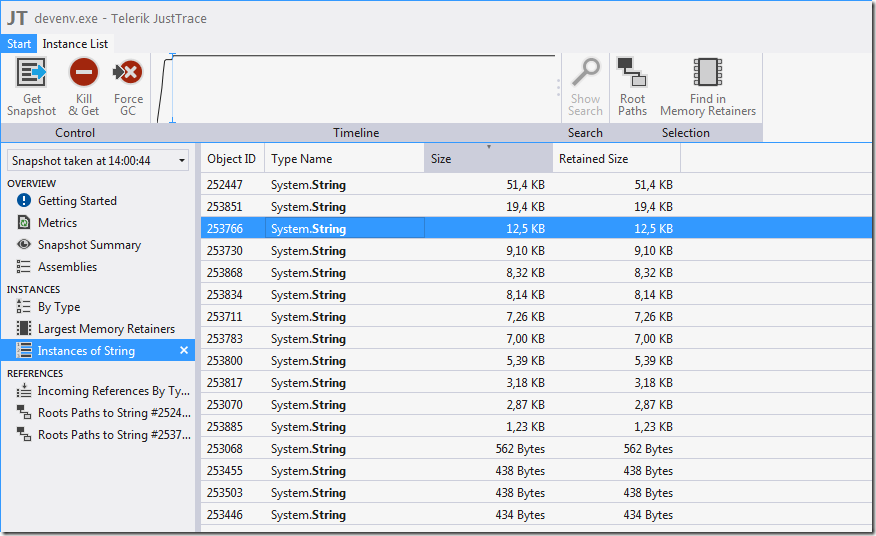The height and width of the screenshot is (536, 876).
Task: Sort by the Type Name column header
Action: tap(345, 159)
